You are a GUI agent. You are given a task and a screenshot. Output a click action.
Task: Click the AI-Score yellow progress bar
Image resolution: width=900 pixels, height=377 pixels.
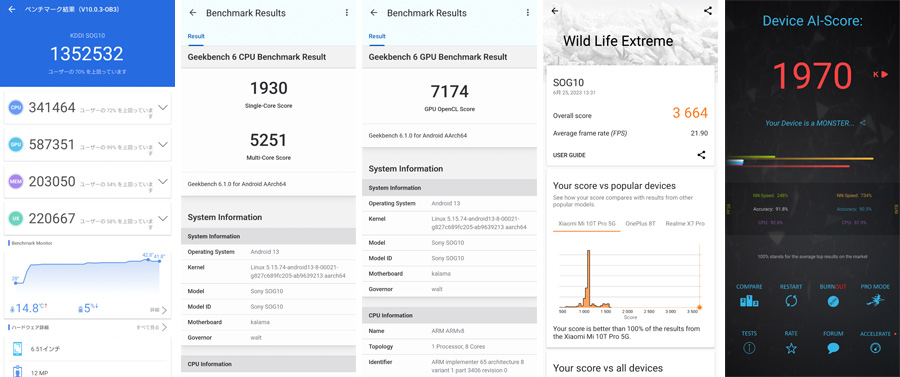pos(801,158)
